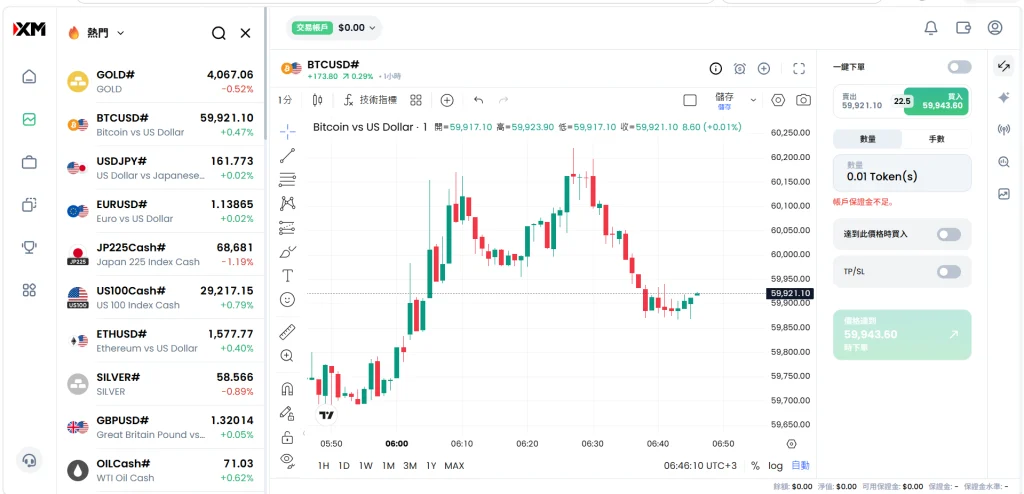Open the 06:46:10 UTC+3 timezone menu

(702, 465)
